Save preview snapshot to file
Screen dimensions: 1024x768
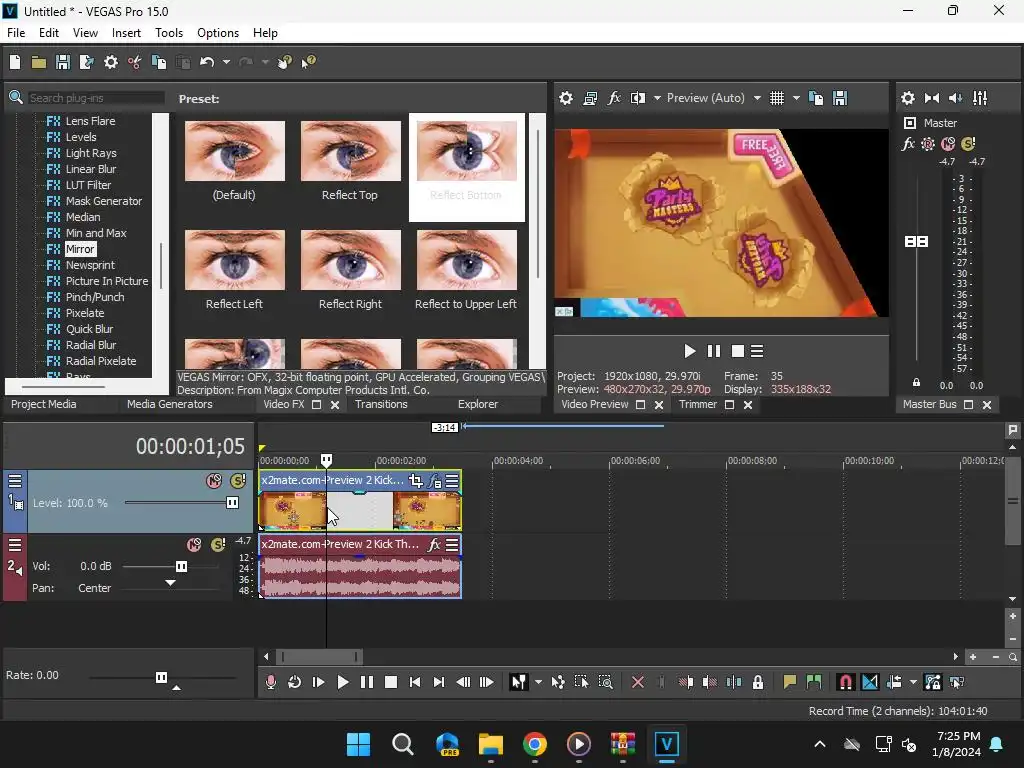tap(840, 98)
